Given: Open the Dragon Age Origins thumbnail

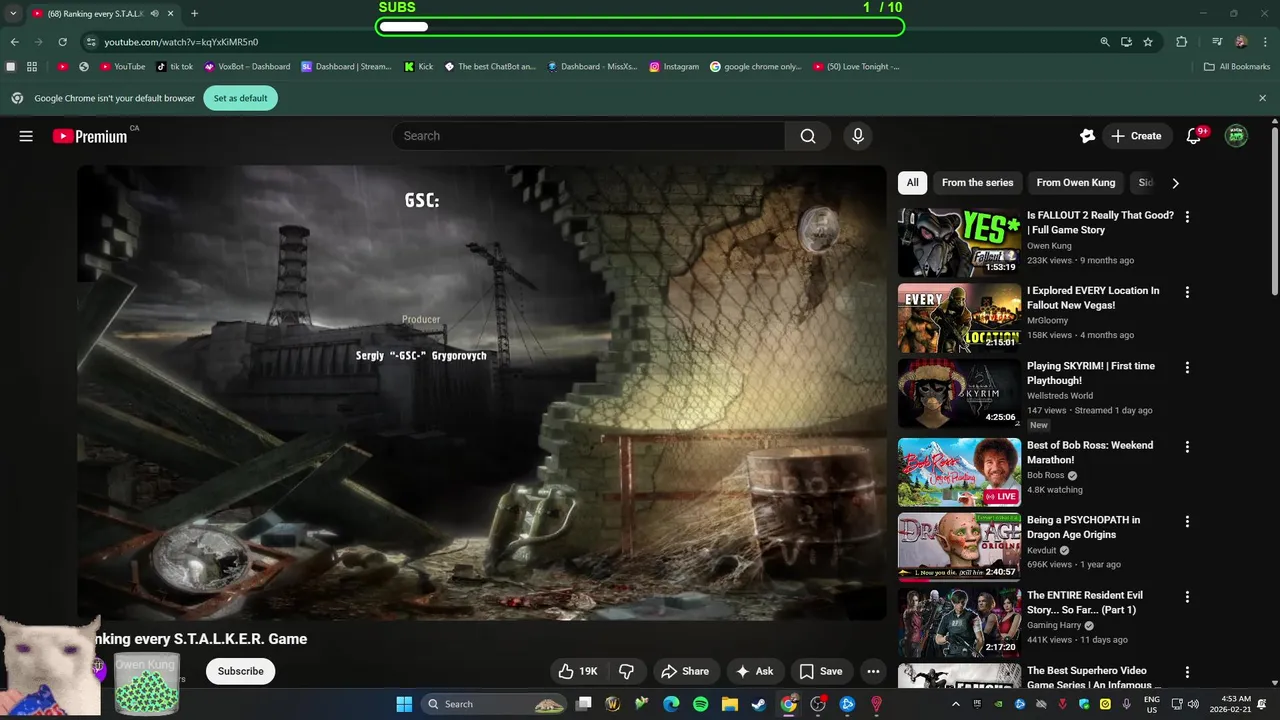Looking at the screenshot, I should click(x=959, y=547).
